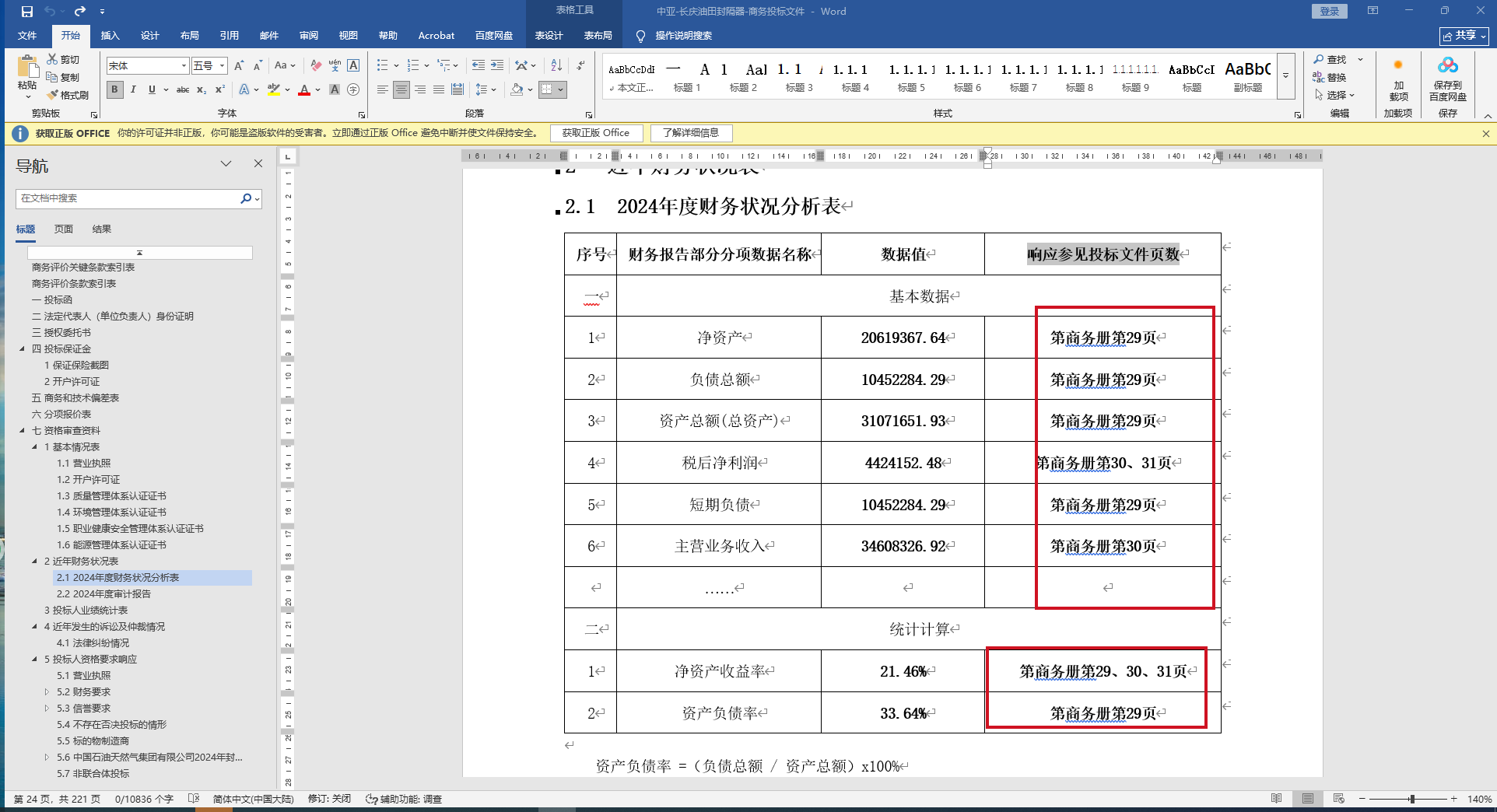
Task: Click 替换 replace button
Action: click(1330, 77)
